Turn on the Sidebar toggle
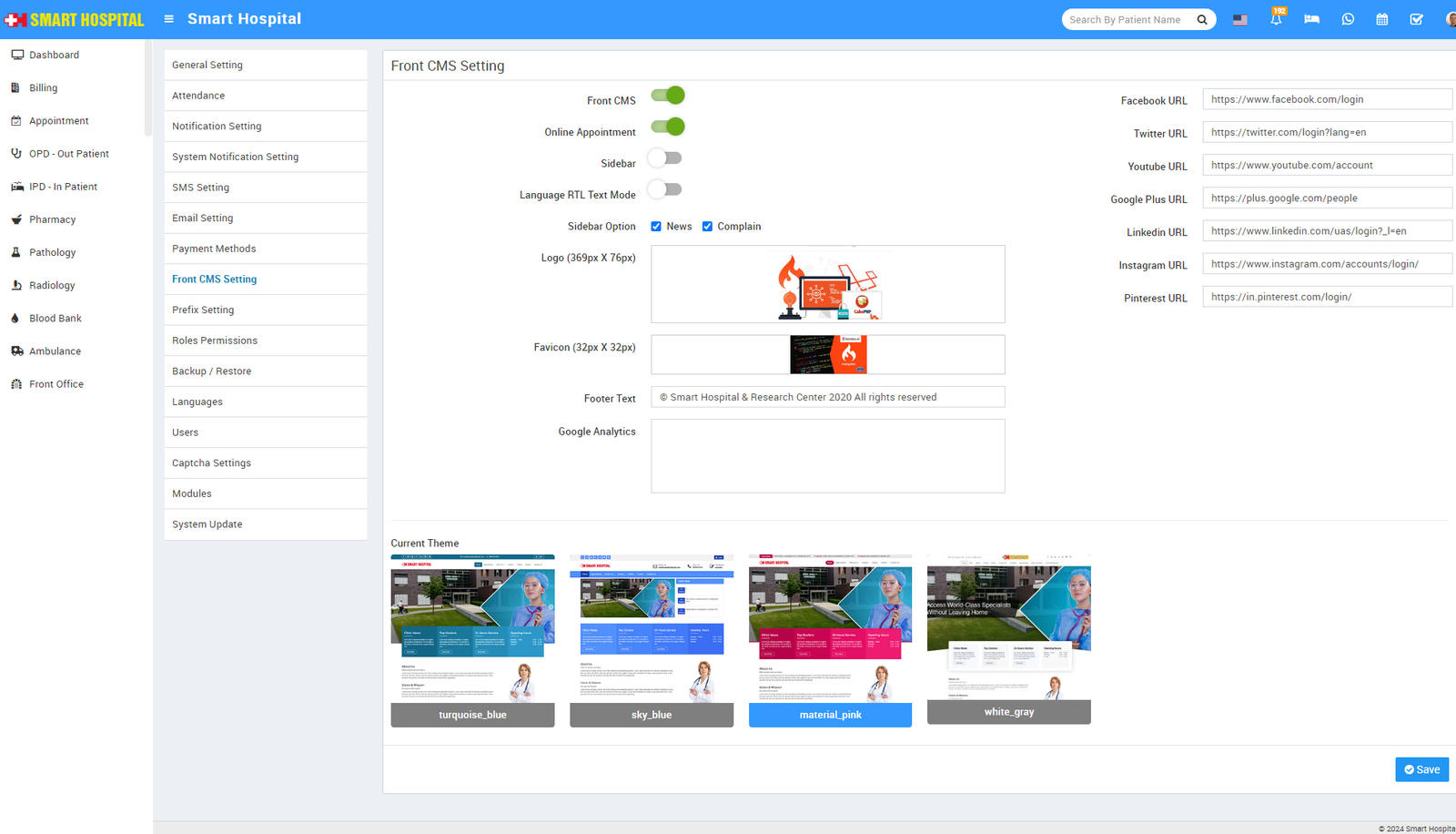Viewport: 1456px width, 834px height. coord(665,158)
